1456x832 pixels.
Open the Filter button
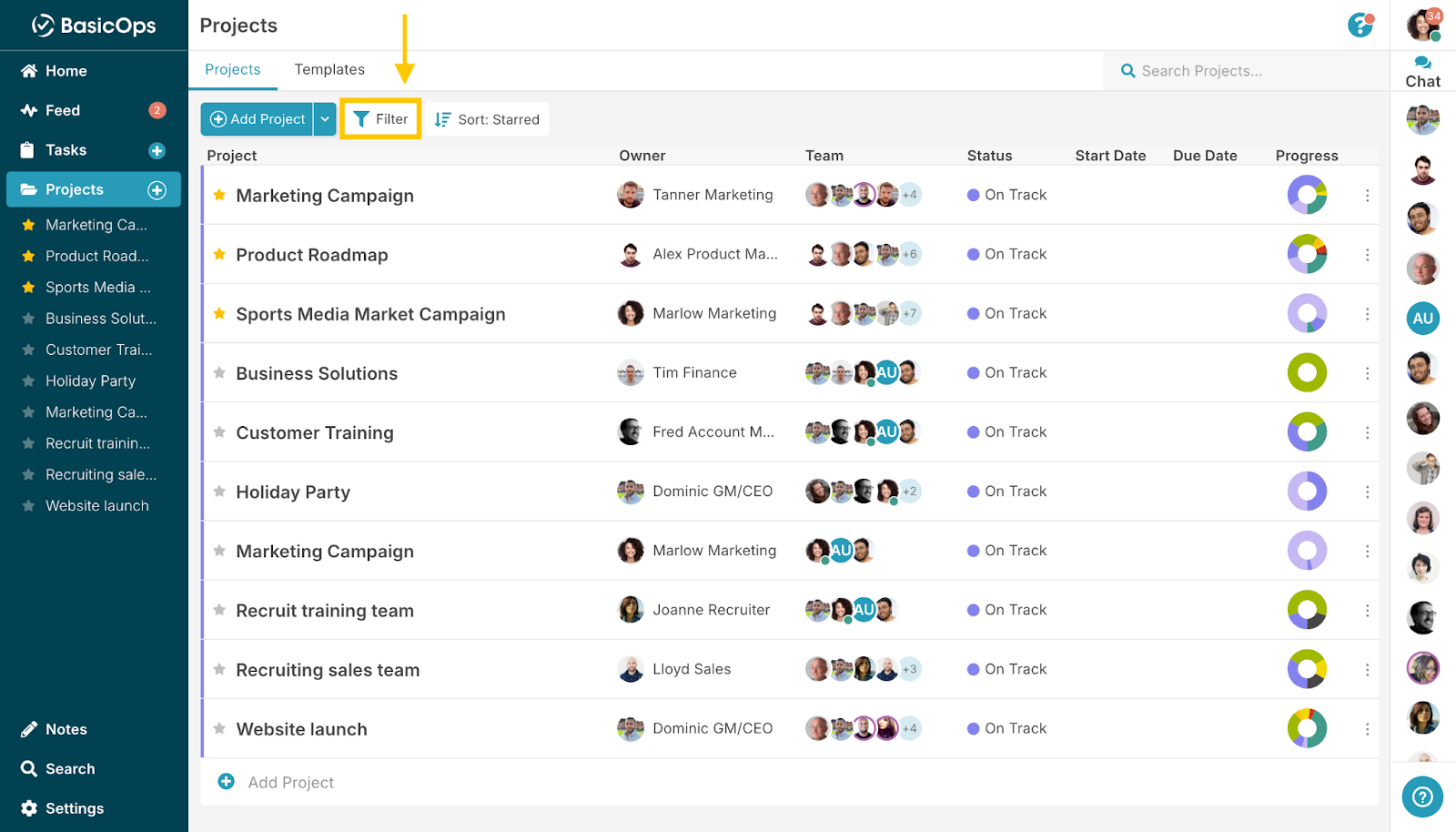coord(379,118)
